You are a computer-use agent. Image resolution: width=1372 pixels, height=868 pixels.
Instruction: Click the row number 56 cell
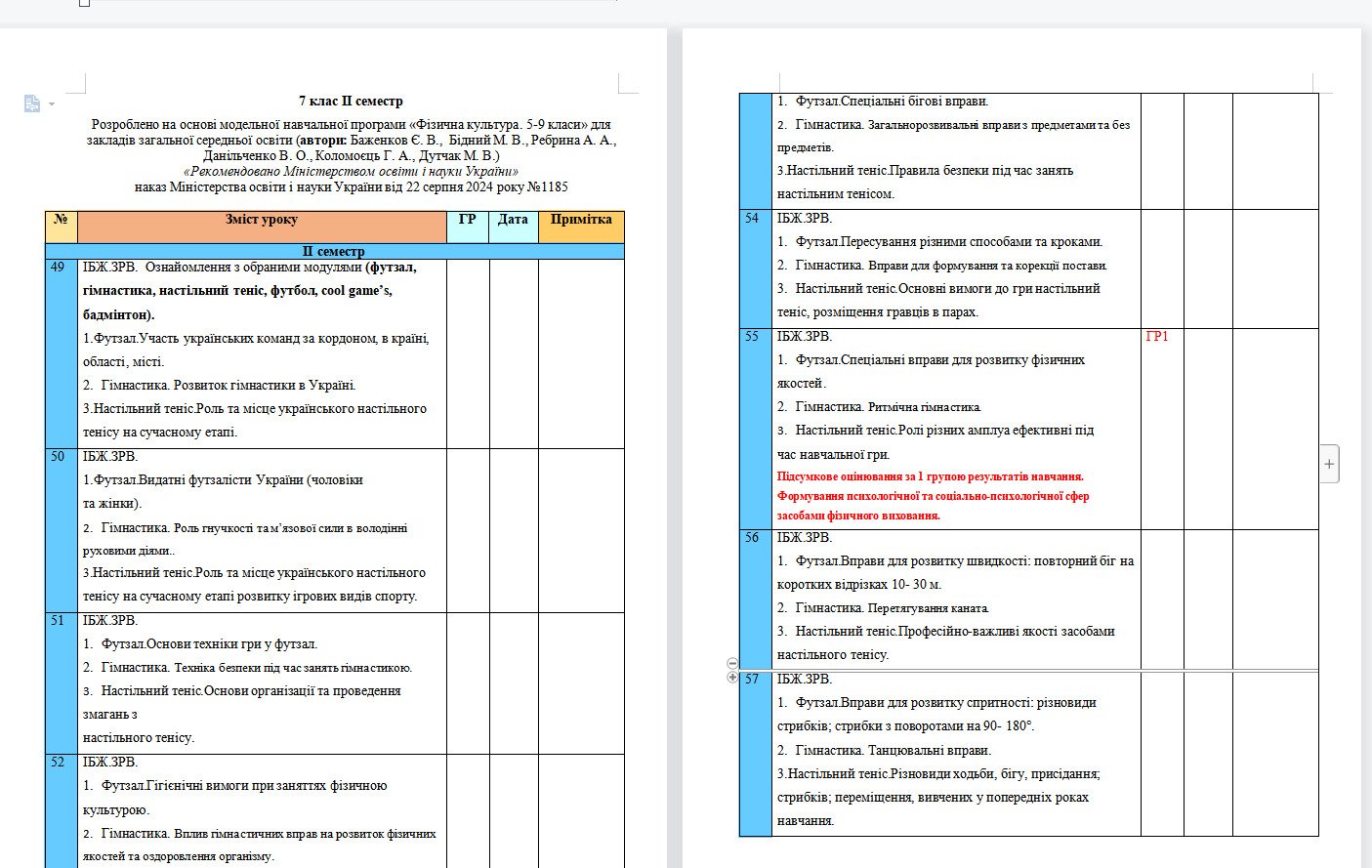pyautogui.click(x=755, y=598)
